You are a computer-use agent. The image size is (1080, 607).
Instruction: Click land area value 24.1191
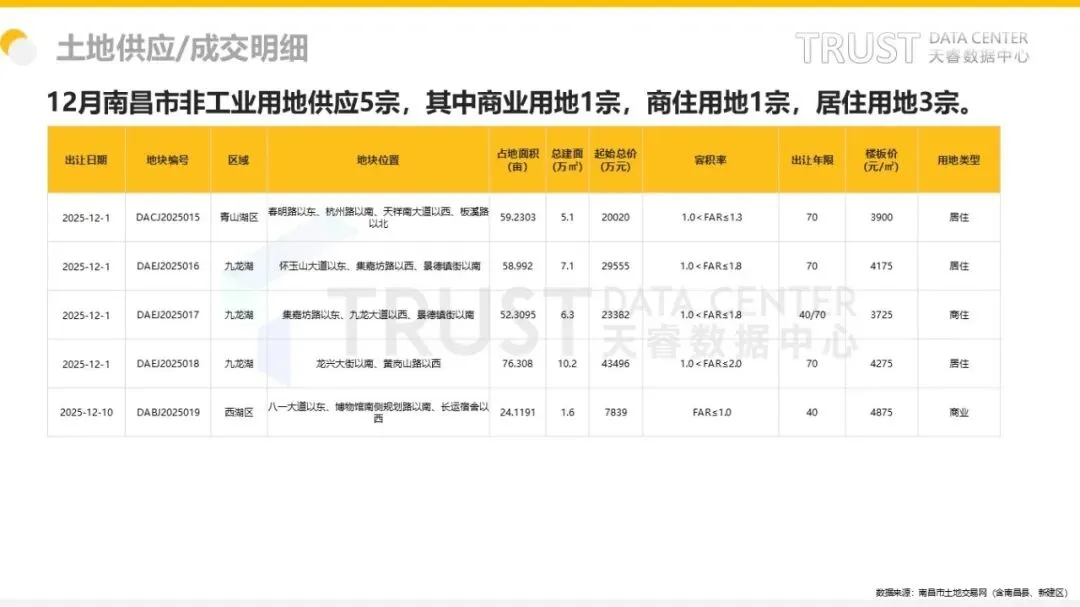[x=517, y=412]
